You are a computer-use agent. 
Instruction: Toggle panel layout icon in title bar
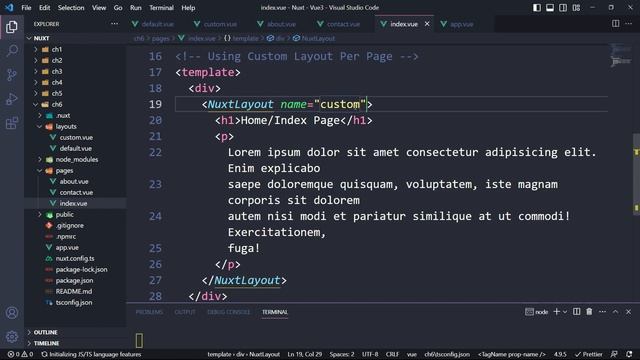click(x=550, y=8)
